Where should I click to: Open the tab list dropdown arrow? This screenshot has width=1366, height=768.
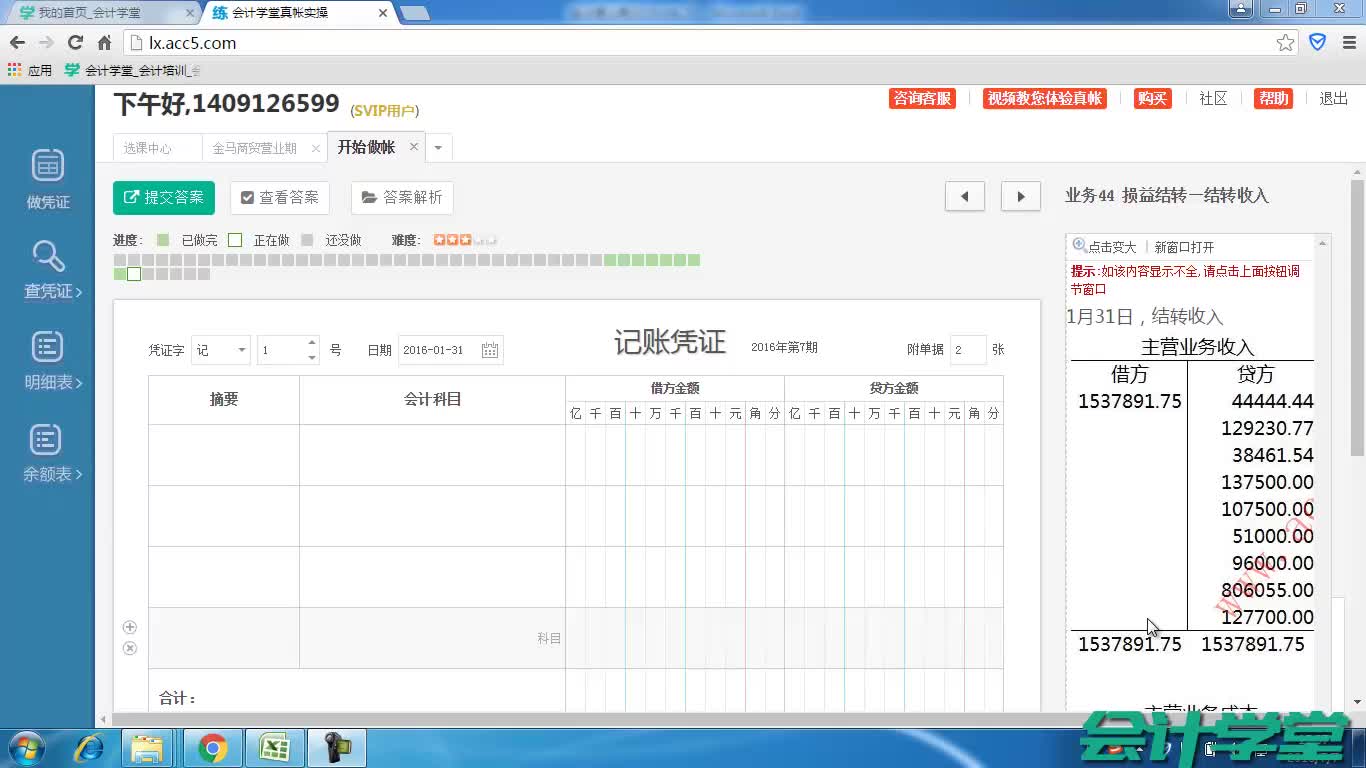pos(438,148)
